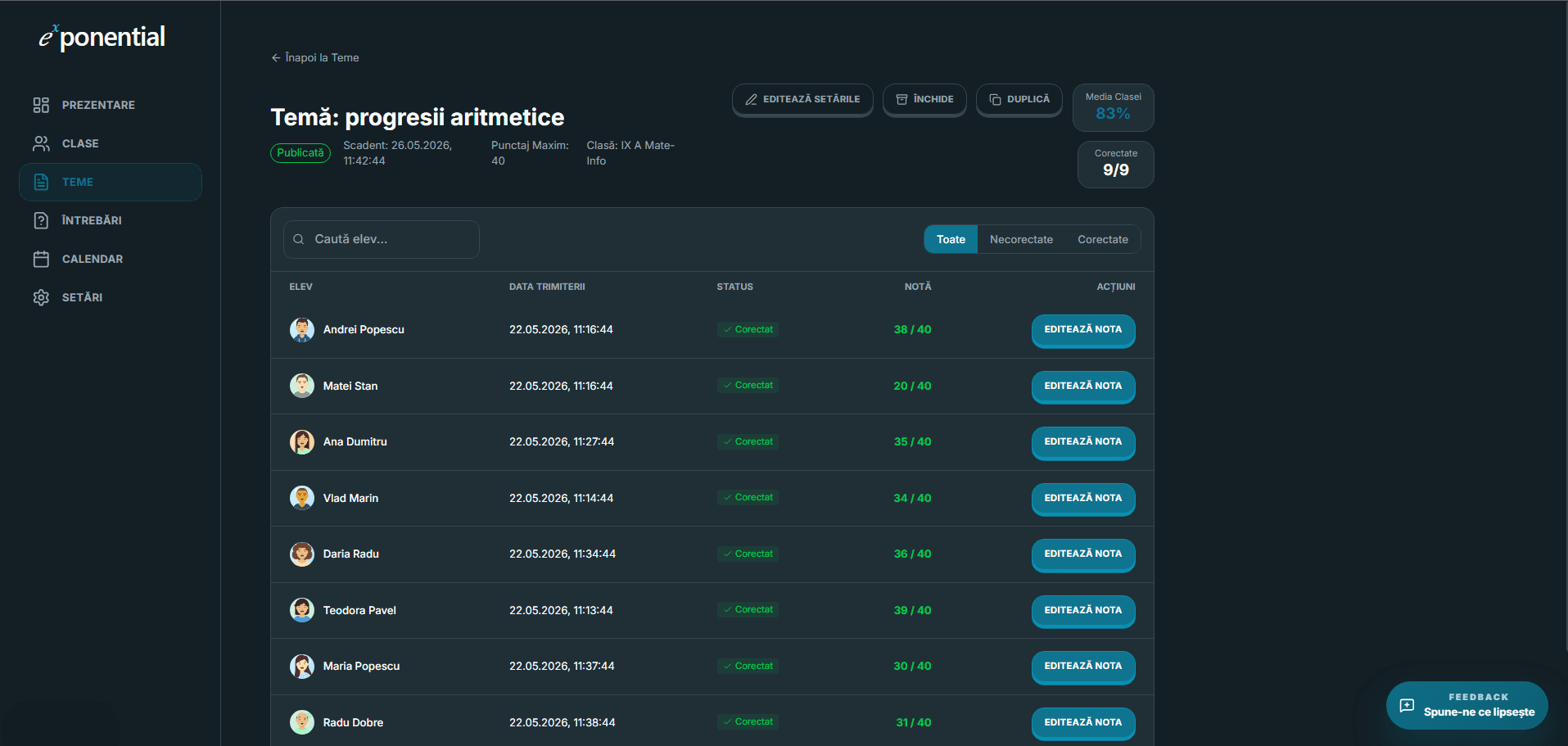The width and height of the screenshot is (1568, 746).
Task: Click the Publicată status badge
Action: pos(300,153)
